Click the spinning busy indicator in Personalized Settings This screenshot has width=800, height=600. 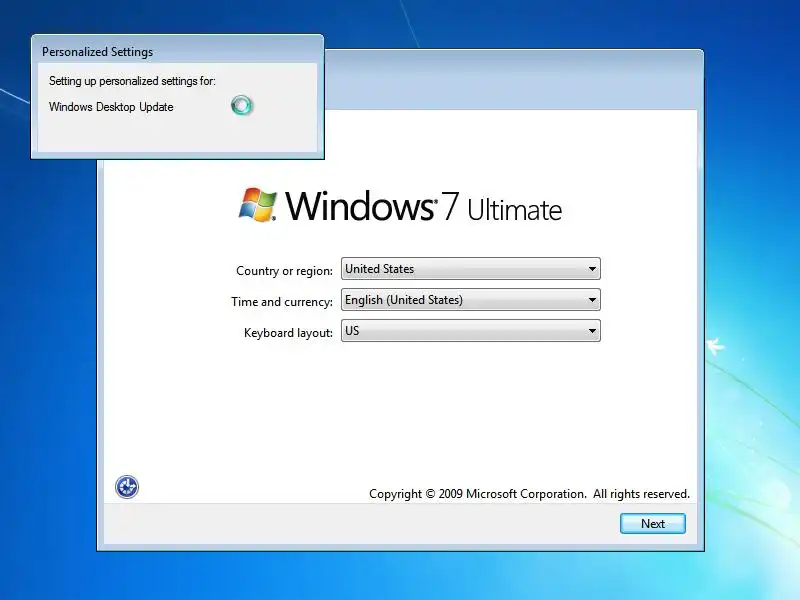point(242,106)
